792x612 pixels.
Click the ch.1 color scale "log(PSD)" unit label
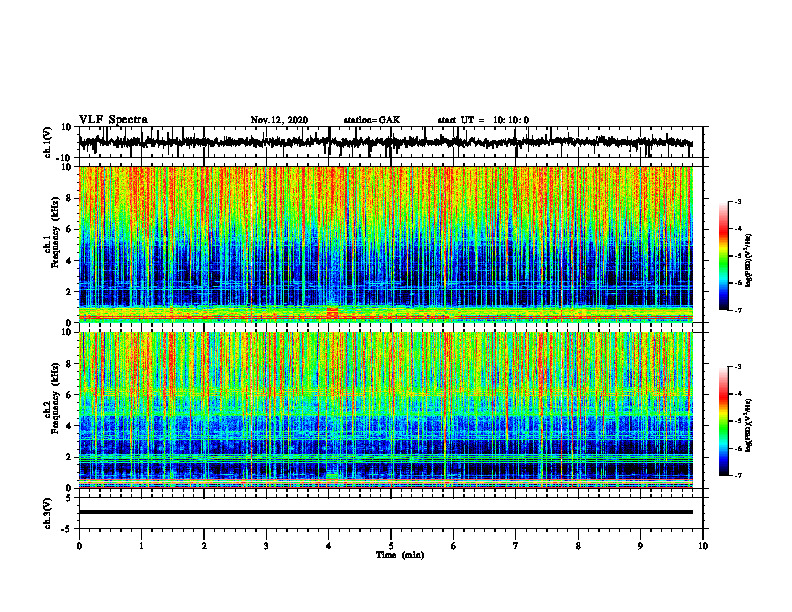click(x=749, y=261)
